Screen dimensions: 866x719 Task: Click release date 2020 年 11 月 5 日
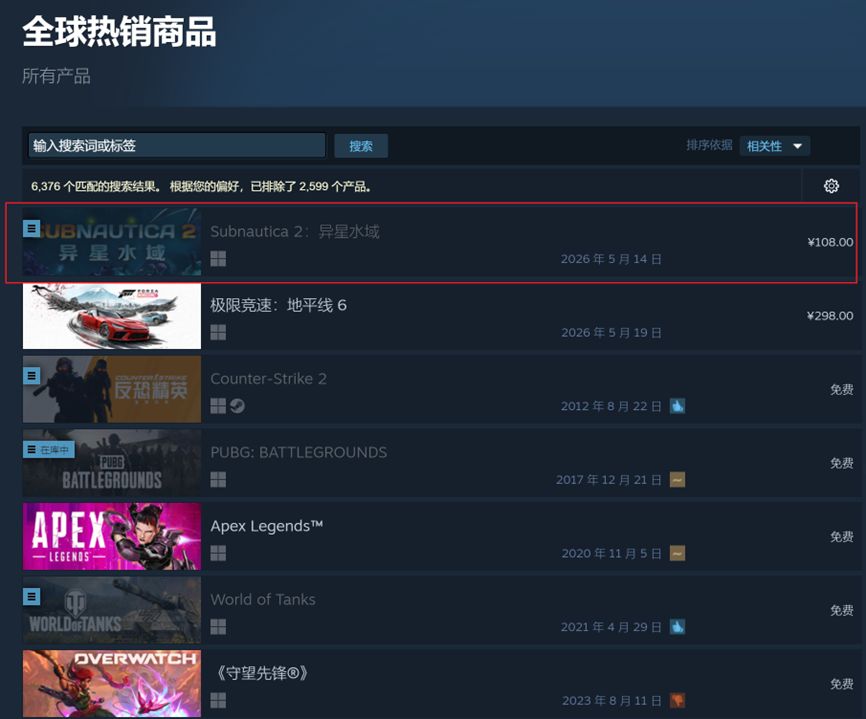coord(611,553)
